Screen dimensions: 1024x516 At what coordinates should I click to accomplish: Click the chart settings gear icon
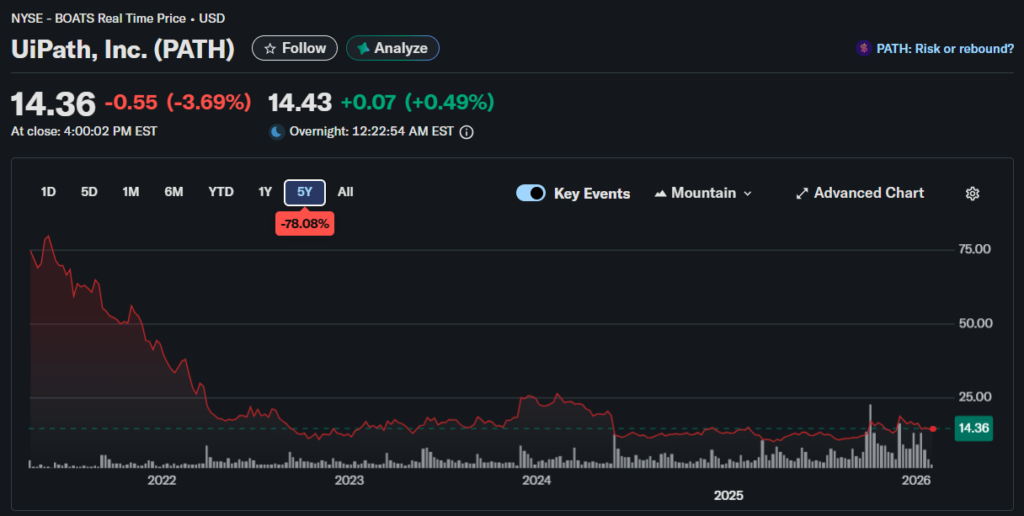click(971, 193)
